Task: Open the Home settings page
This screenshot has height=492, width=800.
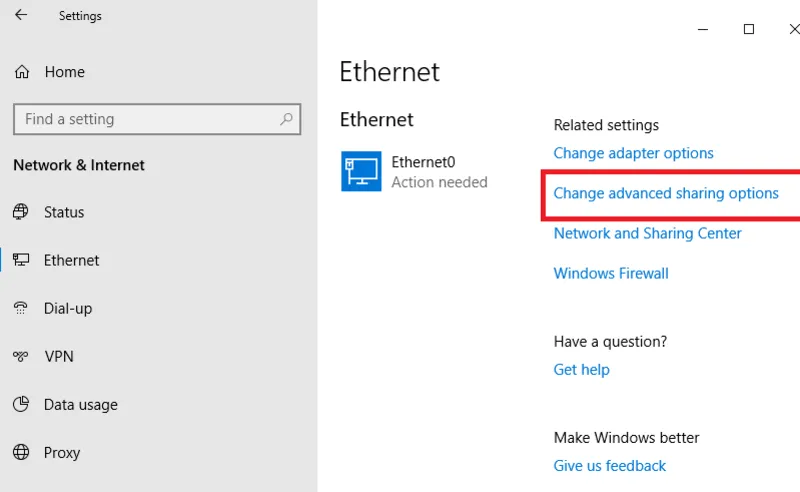Action: point(65,72)
